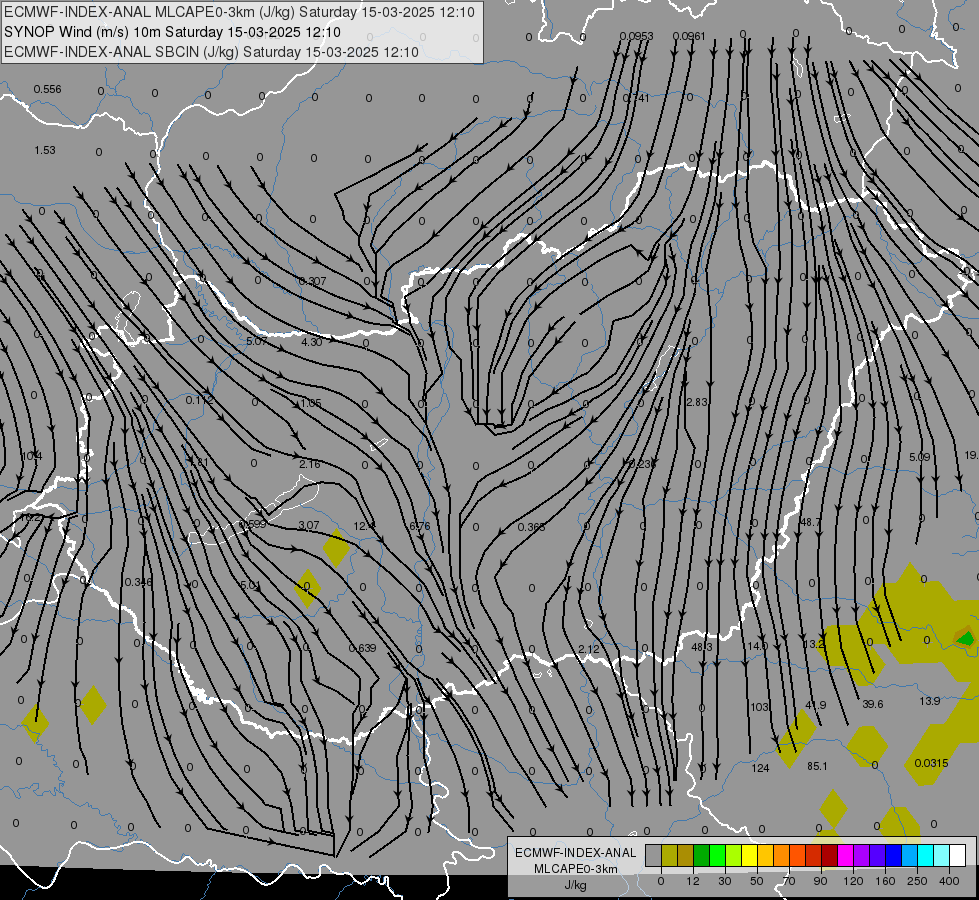Click the map value 13.2
Screen dimensions: 979x900
(814, 644)
